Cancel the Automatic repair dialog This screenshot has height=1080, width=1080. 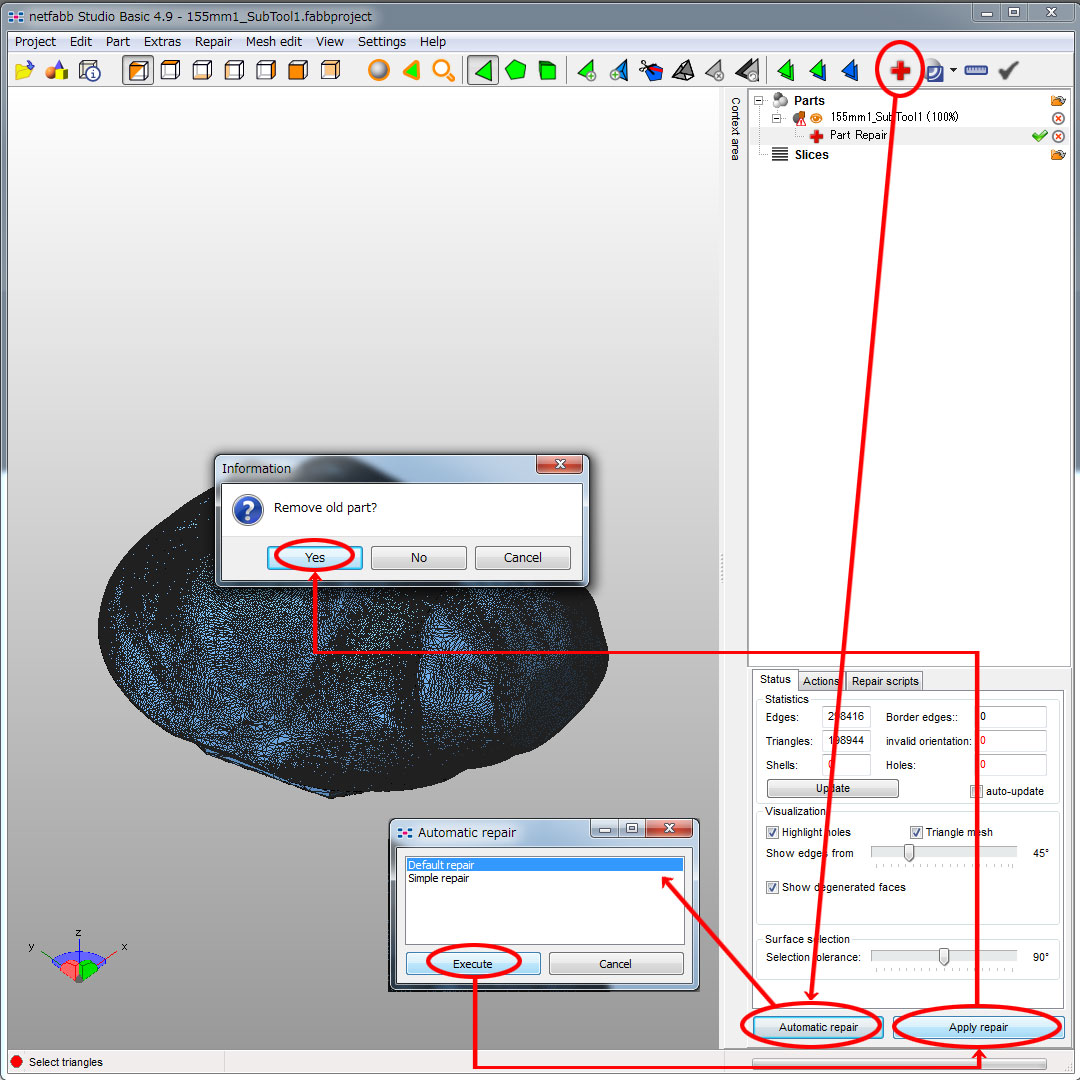(615, 964)
